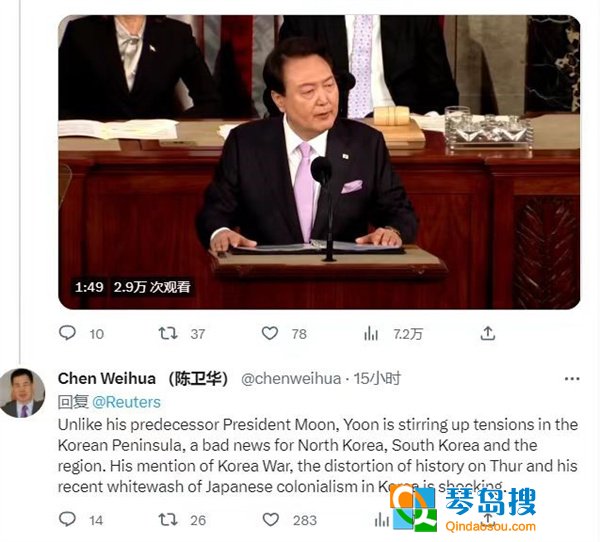Open Chen Weihua's reply text about Yoon
Viewport: 600px width, 542px height.
point(318,455)
